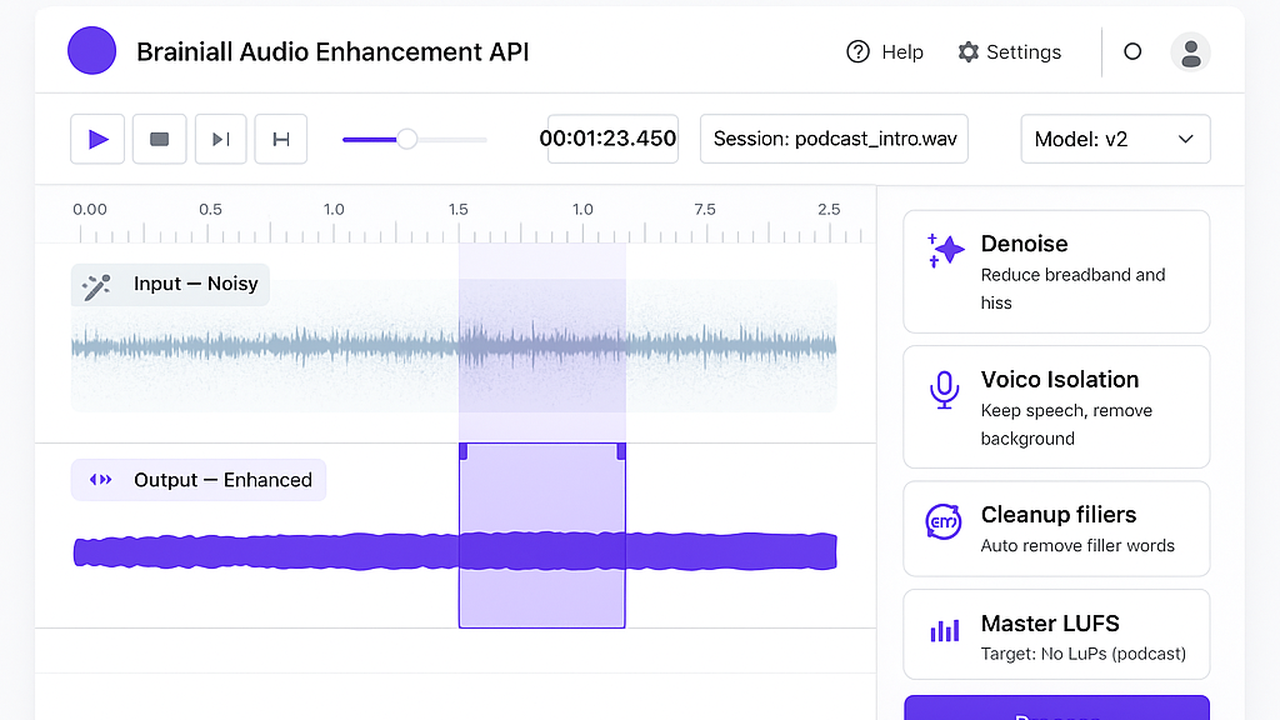Click the Help question mark icon

(858, 52)
